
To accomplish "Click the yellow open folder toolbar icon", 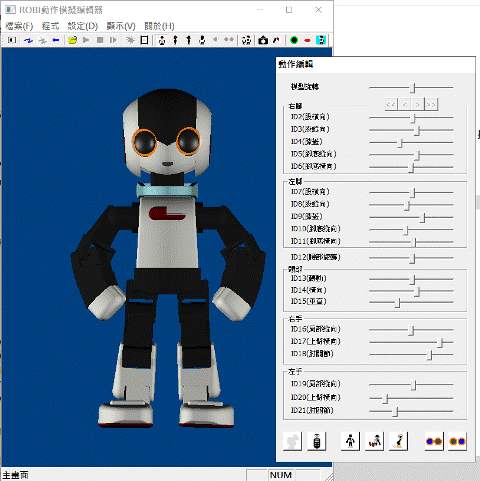I will click(x=73, y=40).
